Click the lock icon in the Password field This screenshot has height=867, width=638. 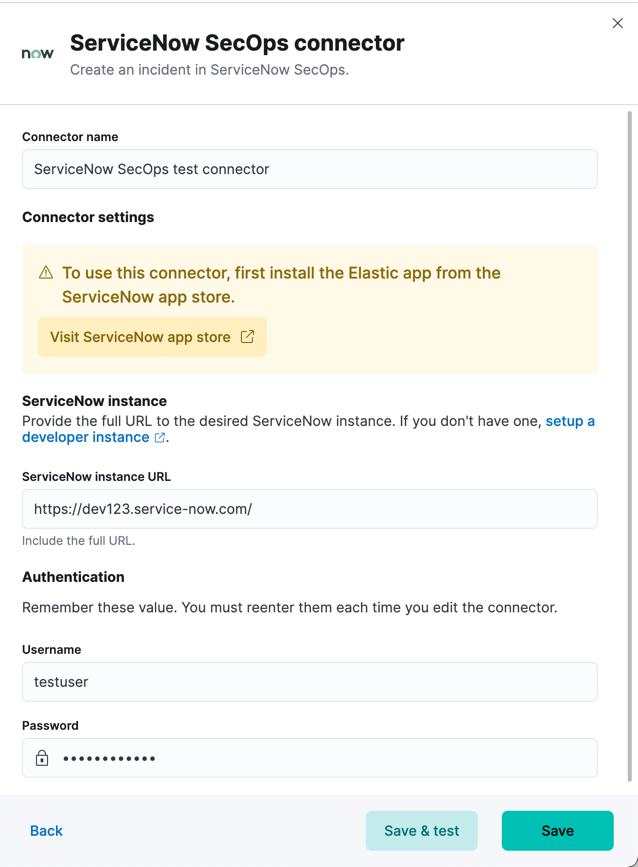[41, 758]
